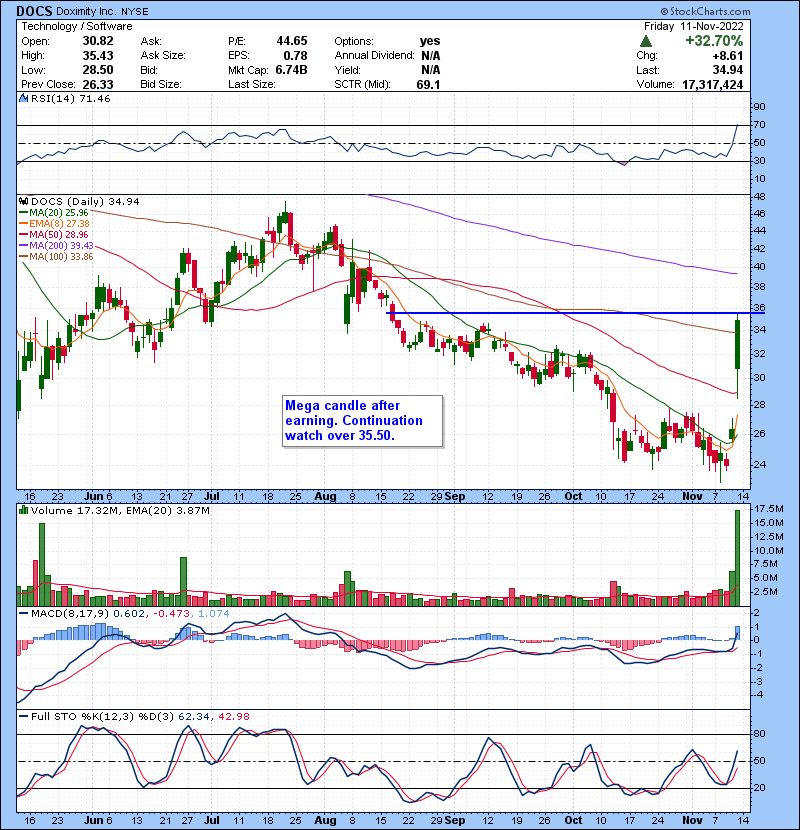
Task: Select the DOCS ticker symbol in the header
Action: (34, 11)
